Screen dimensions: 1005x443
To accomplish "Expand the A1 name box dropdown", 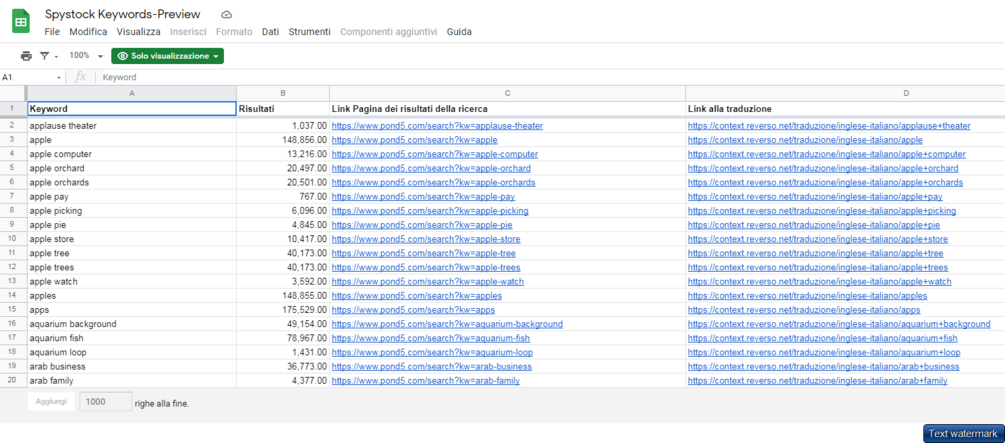I will coord(59,77).
